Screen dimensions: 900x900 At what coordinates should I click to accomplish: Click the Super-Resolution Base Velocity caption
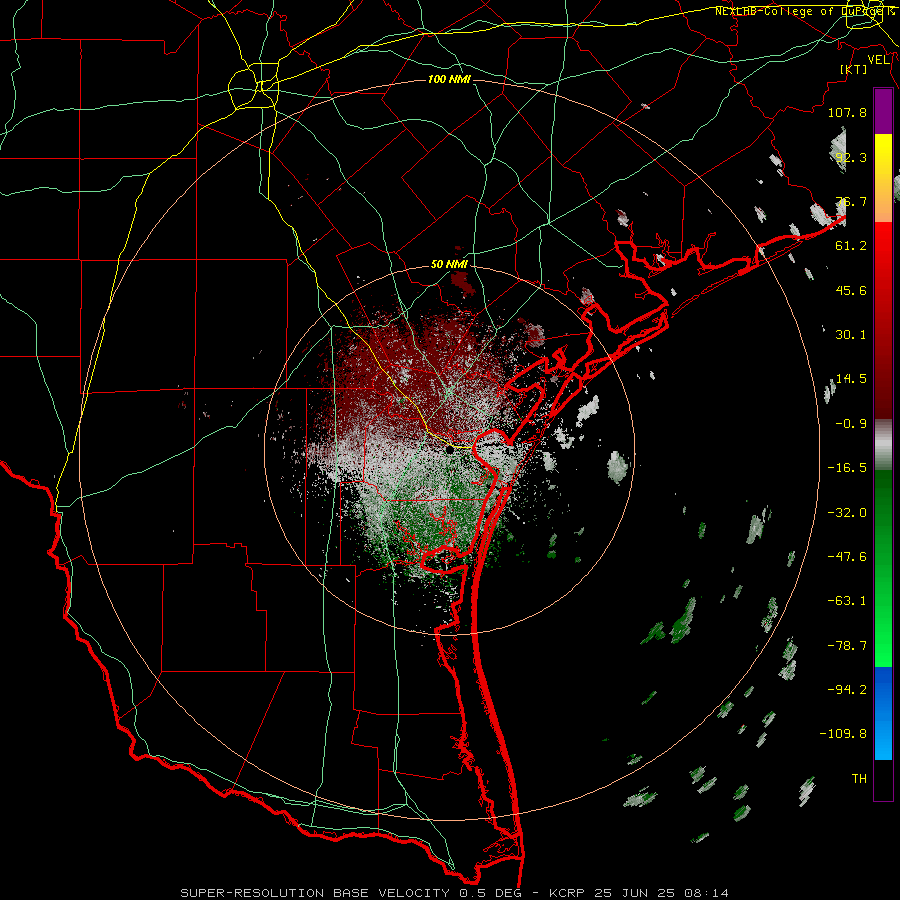pos(454,893)
